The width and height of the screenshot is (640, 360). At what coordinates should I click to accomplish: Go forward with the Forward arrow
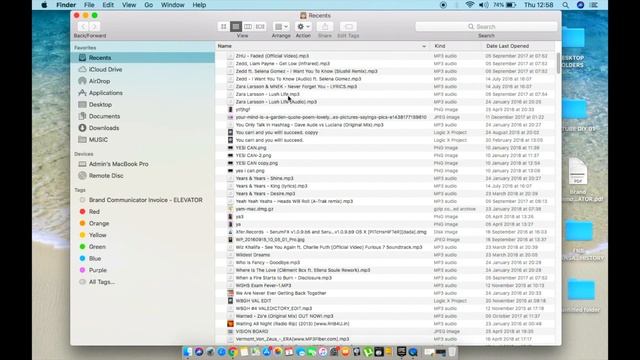tap(94, 27)
